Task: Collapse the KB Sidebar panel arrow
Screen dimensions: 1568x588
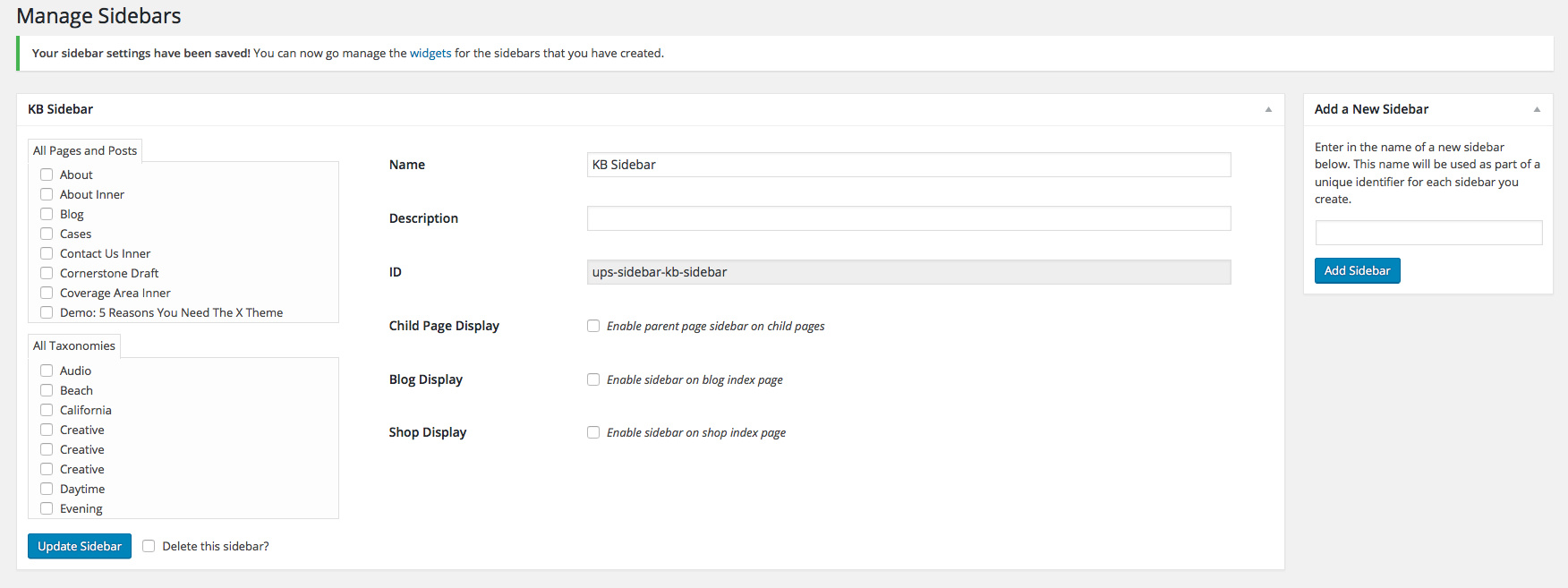Action: [1268, 109]
